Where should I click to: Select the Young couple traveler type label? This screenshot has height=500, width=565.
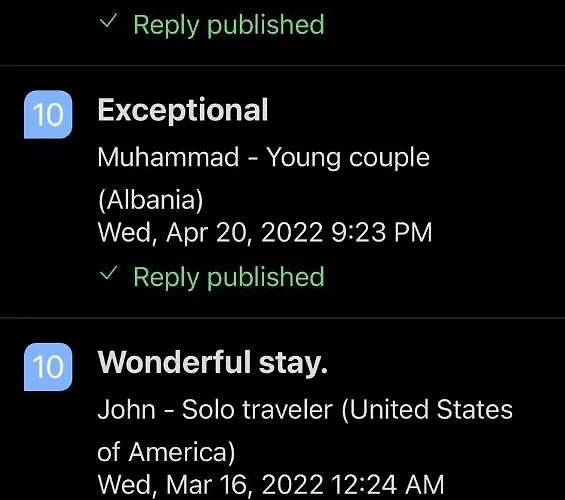348,158
